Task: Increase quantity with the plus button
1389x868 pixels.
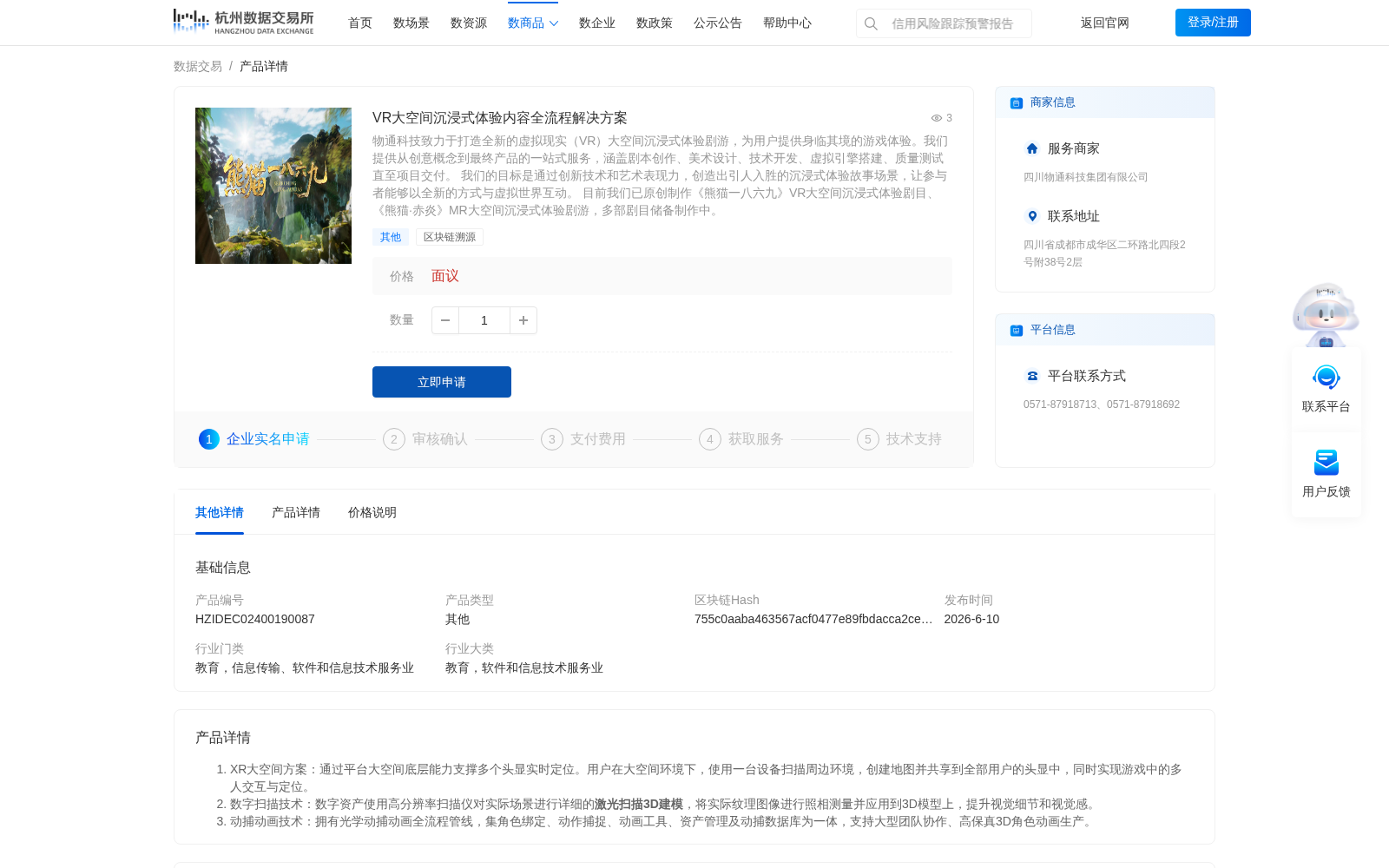Action: click(523, 320)
